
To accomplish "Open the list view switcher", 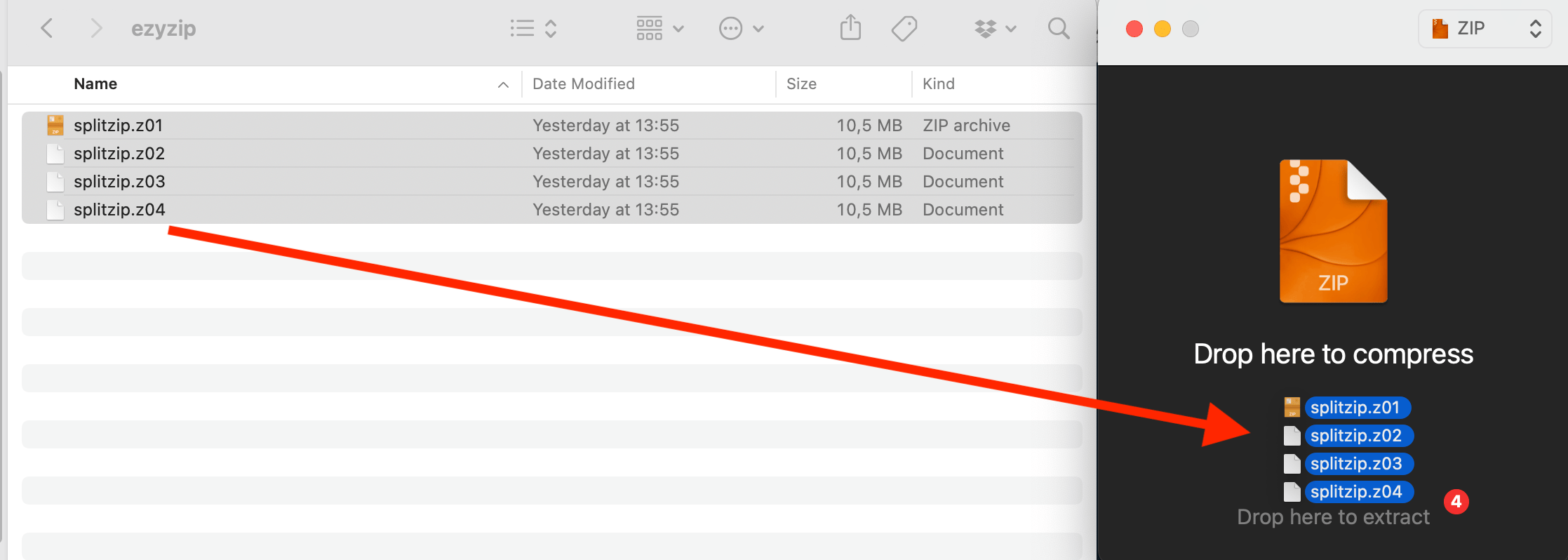I will tap(533, 29).
